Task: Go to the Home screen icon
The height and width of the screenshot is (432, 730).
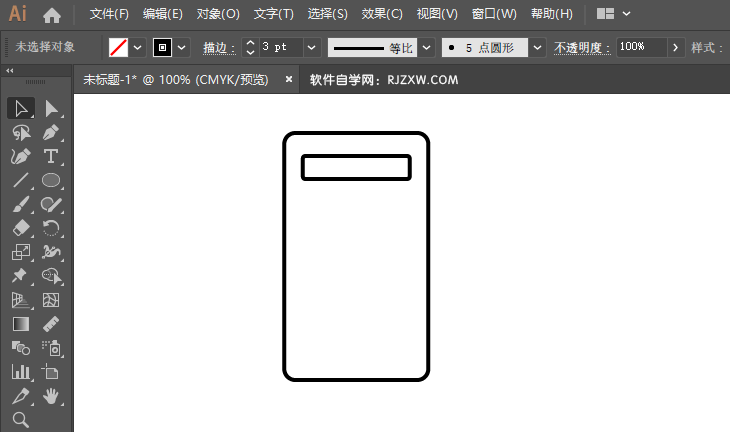Action: [x=52, y=15]
